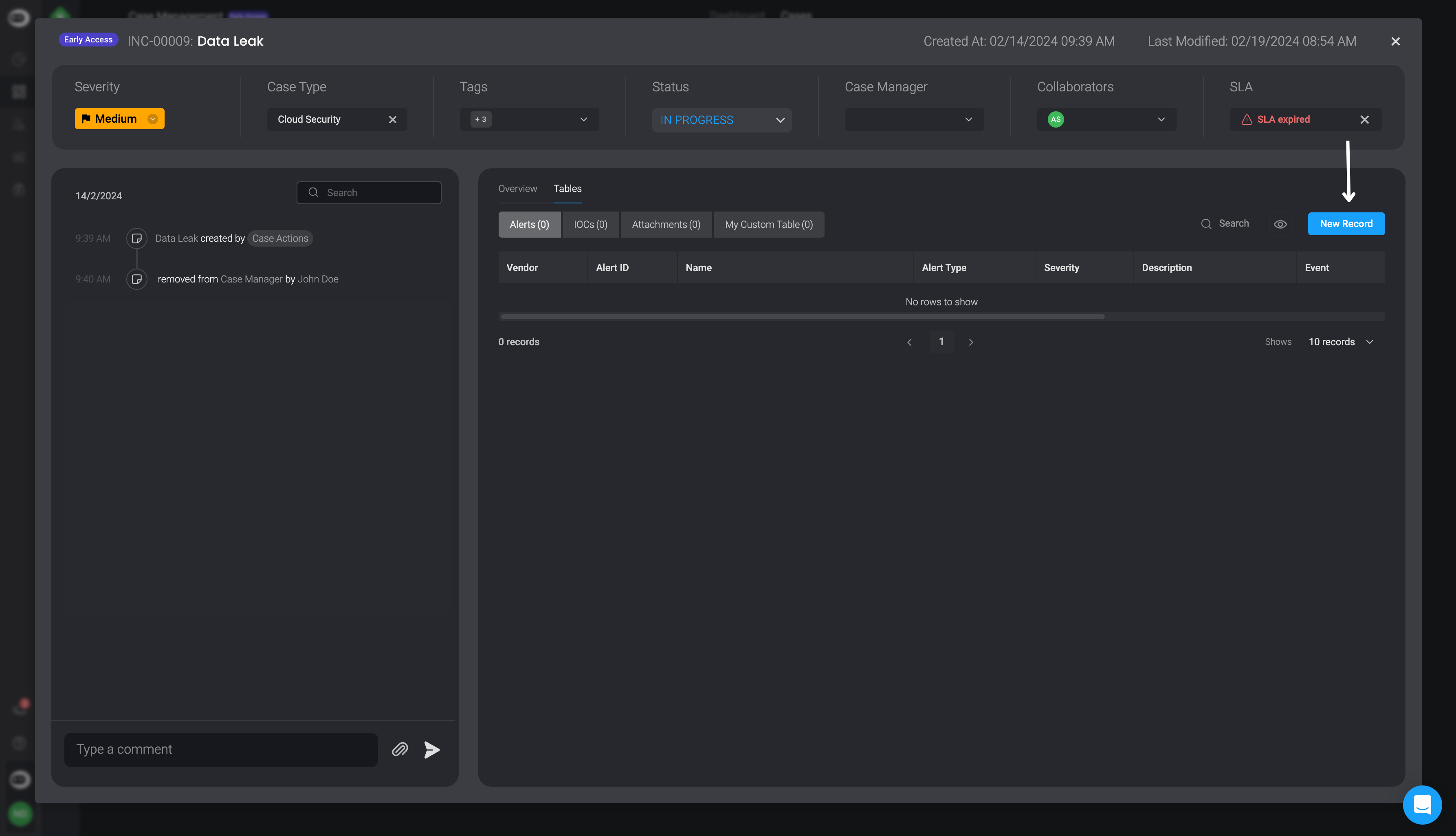Close the Data Leak case dialog

click(x=1395, y=41)
